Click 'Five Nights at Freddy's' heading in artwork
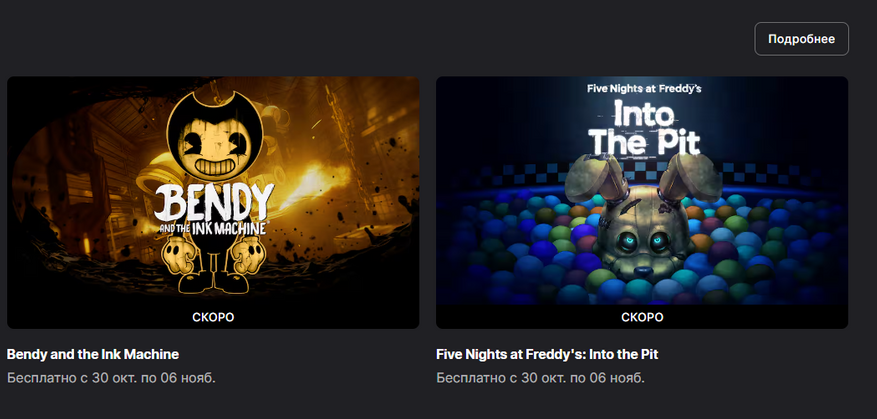Viewport: 877px width, 419px height. [x=644, y=88]
